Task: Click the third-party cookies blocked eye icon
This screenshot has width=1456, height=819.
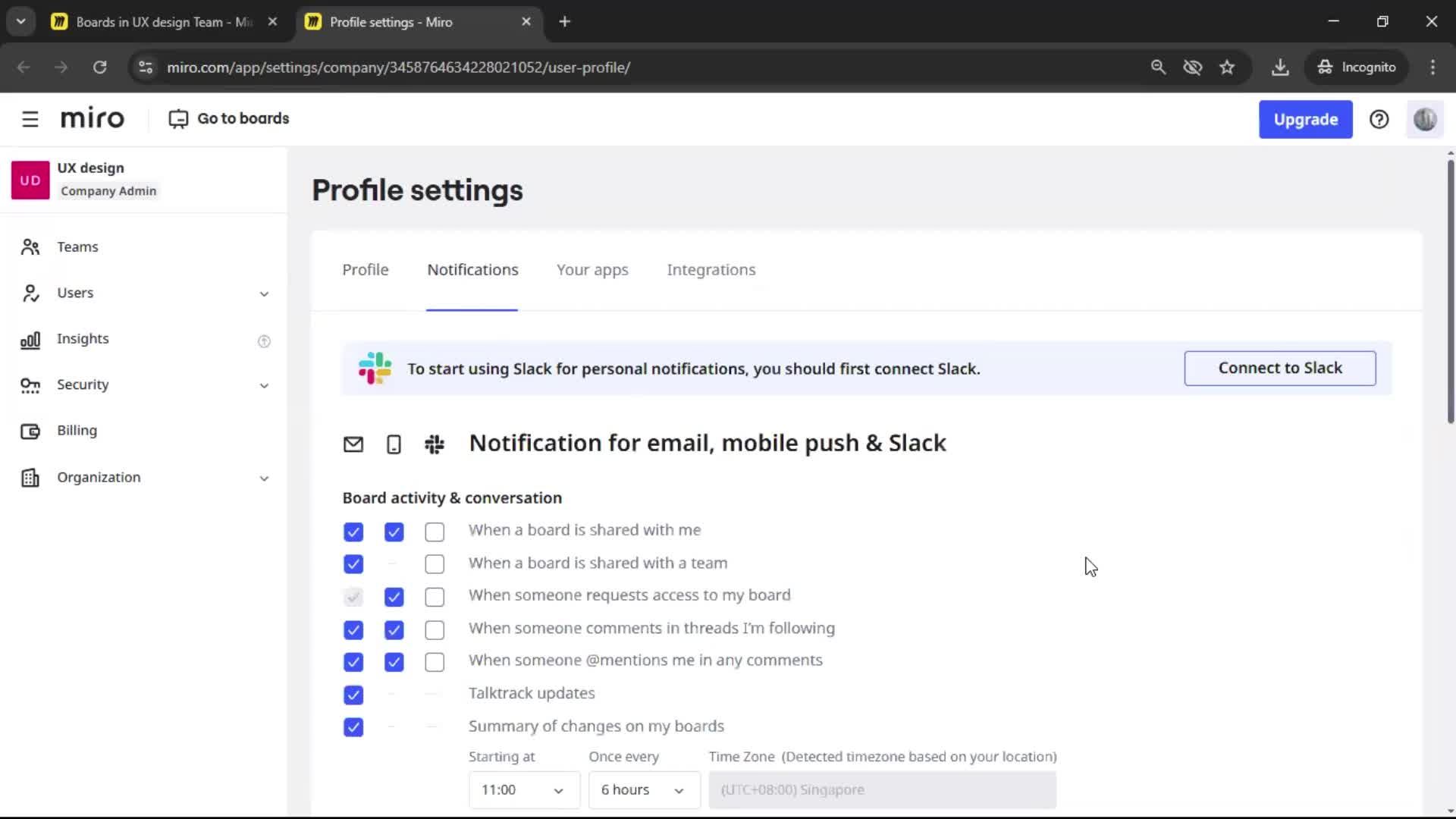Action: tap(1193, 67)
